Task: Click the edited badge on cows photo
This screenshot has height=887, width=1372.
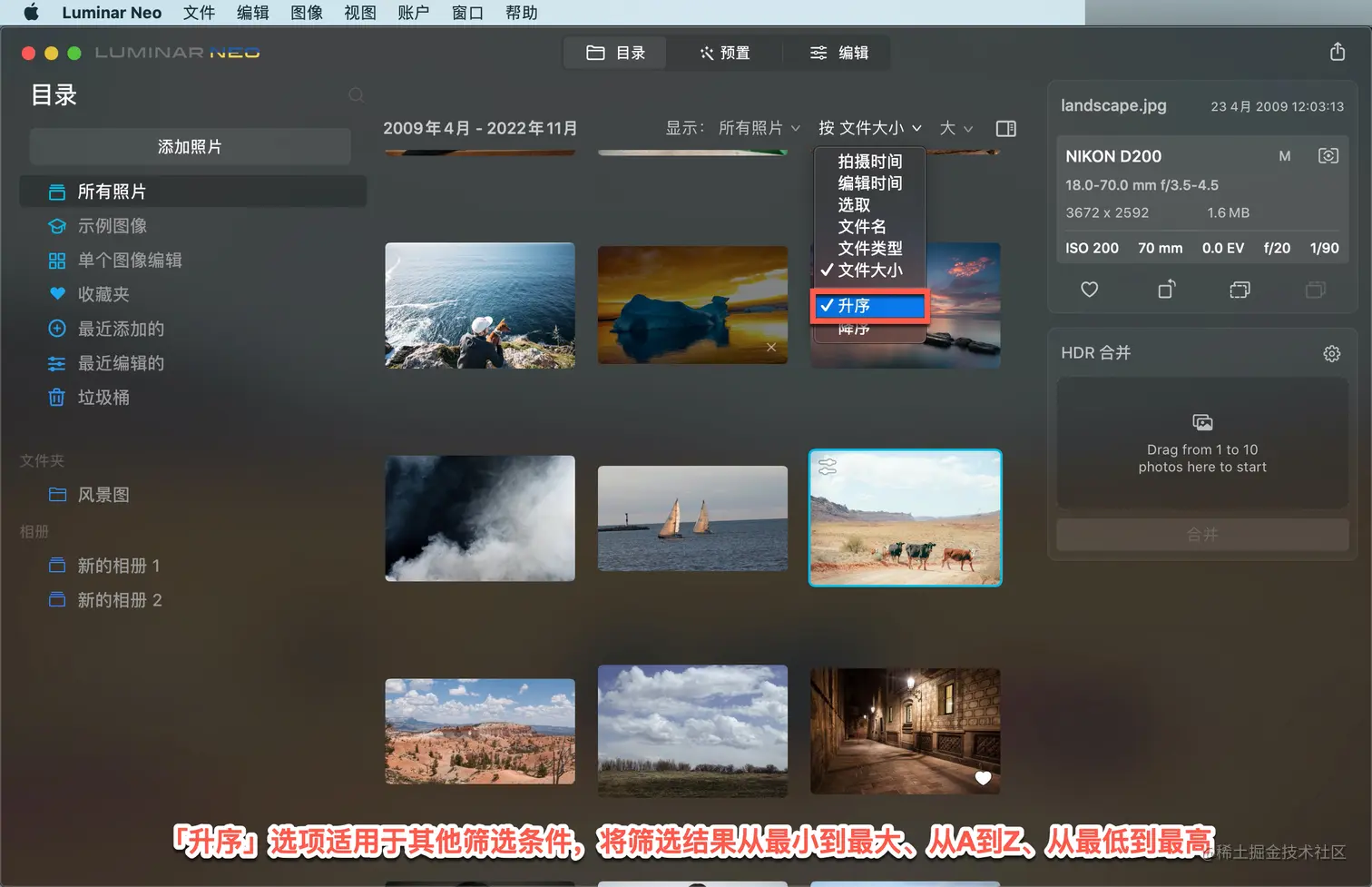Action: pos(828,467)
